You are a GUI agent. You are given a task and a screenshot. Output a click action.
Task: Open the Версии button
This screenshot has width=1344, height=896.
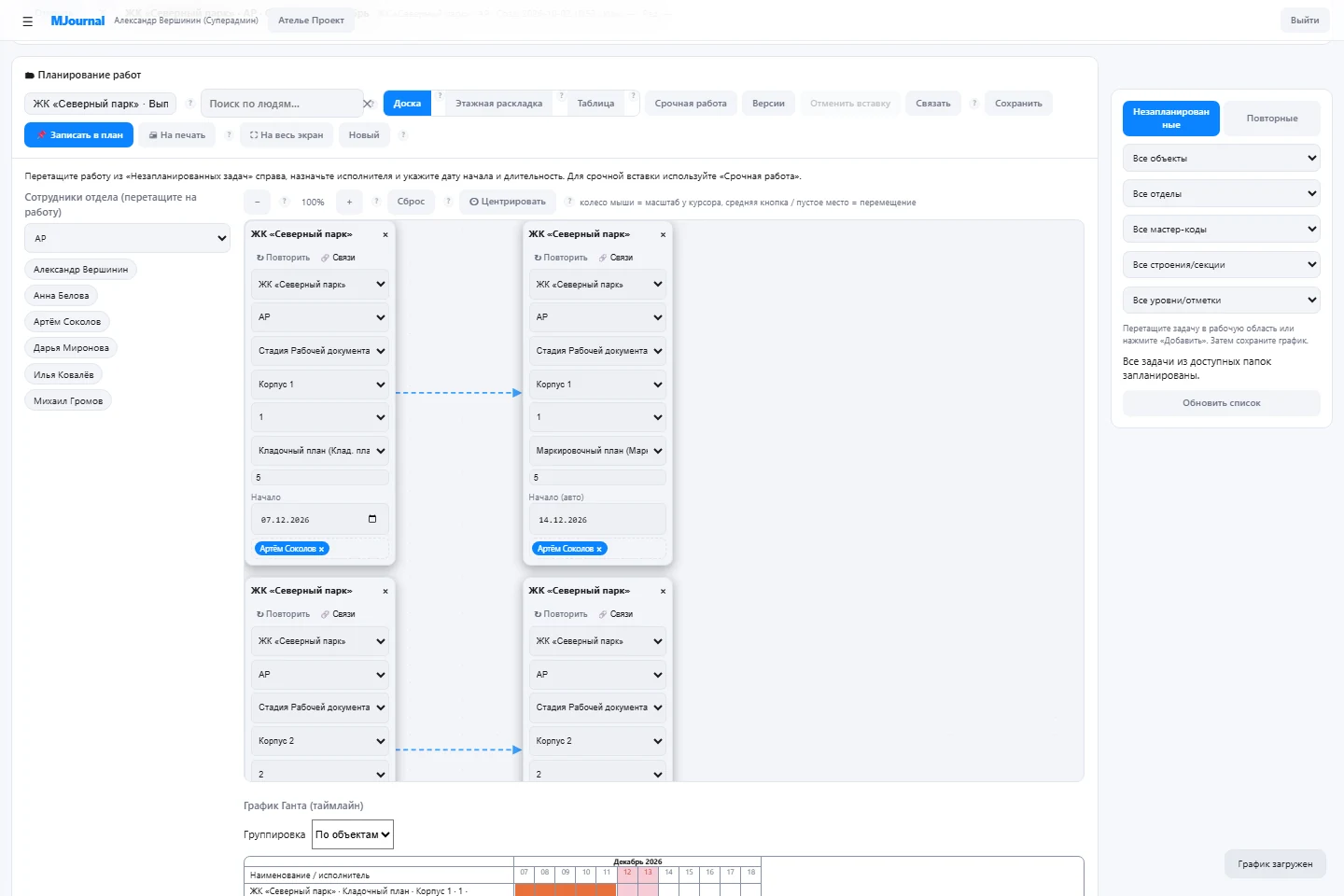pyautogui.click(x=769, y=104)
